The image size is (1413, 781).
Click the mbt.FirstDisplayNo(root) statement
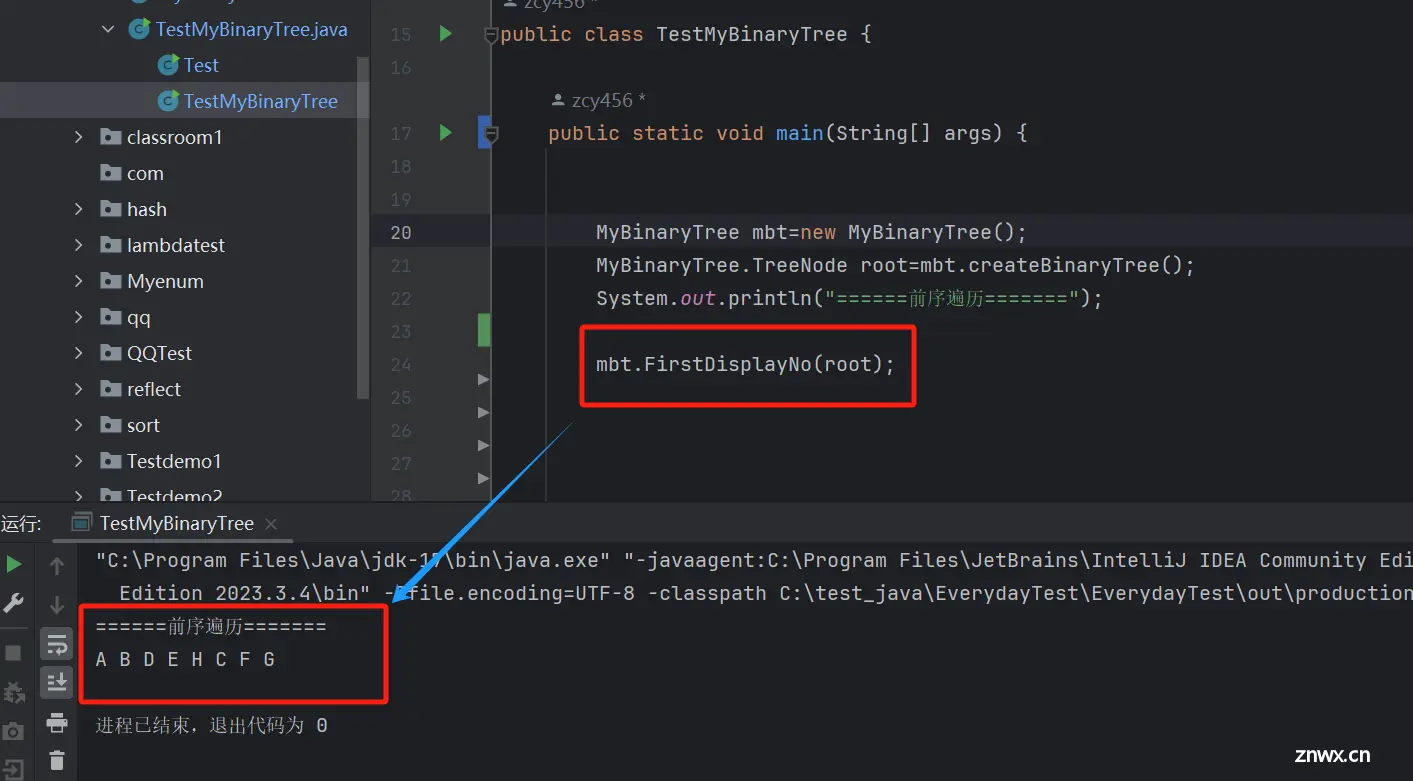[x=745, y=364]
